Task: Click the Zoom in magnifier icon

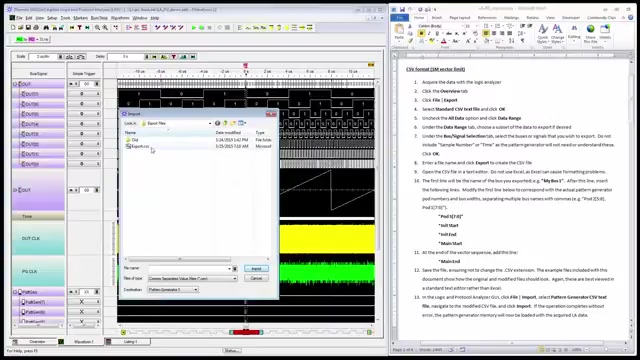Action: [x=105, y=27]
